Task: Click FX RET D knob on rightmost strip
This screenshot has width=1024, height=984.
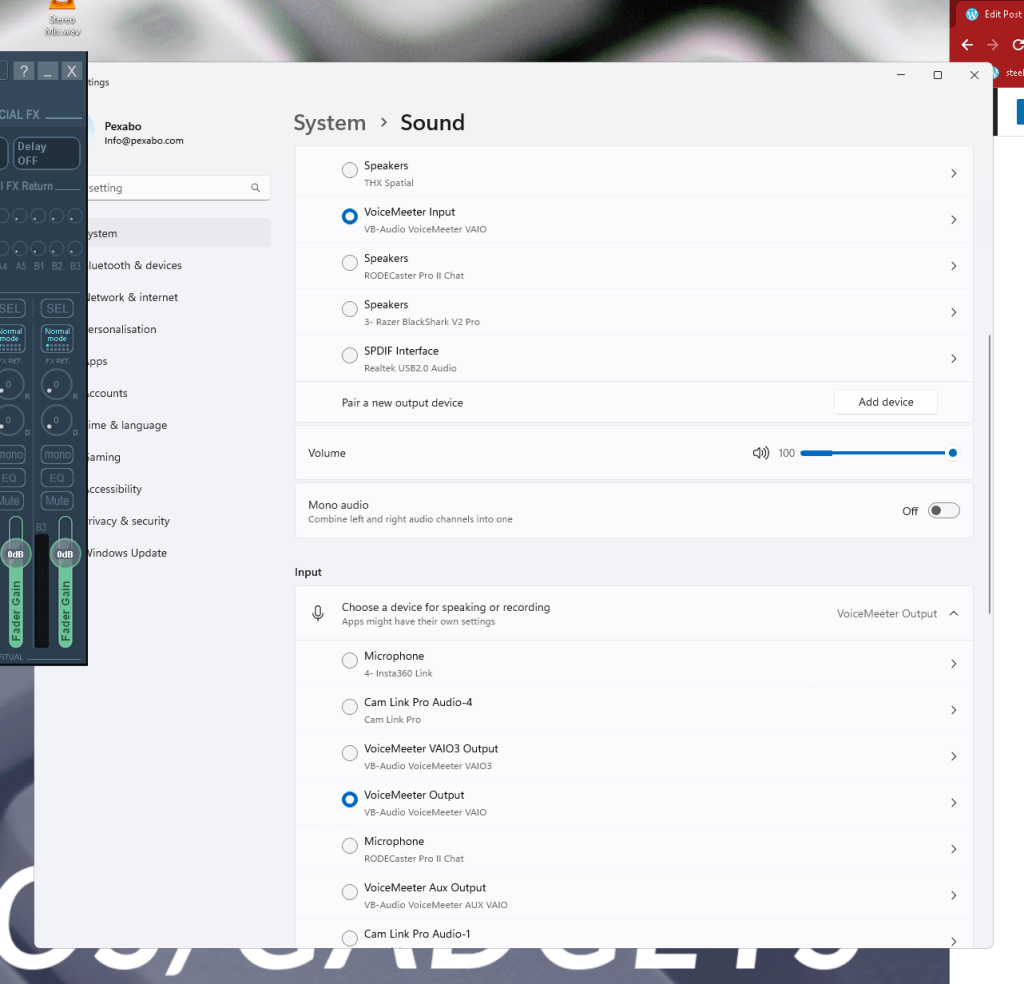Action: tap(56, 421)
